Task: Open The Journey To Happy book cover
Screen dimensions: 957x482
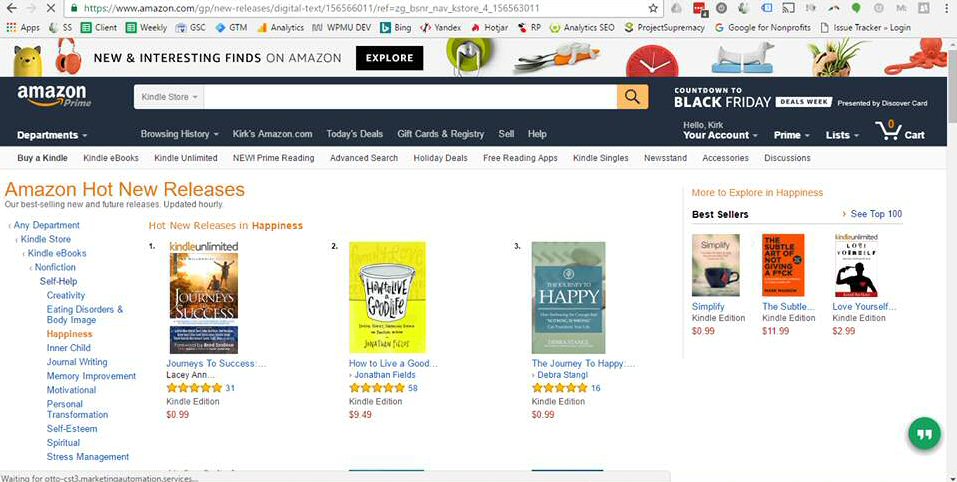Action: [568, 298]
